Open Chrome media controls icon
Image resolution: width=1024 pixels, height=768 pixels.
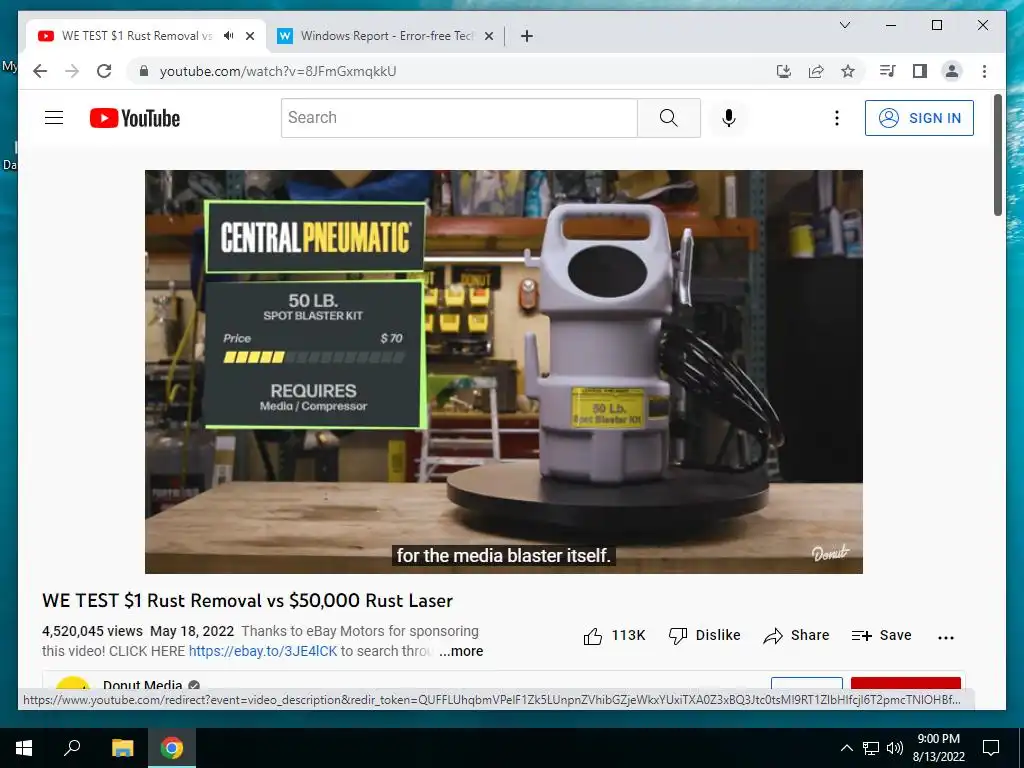(x=888, y=71)
